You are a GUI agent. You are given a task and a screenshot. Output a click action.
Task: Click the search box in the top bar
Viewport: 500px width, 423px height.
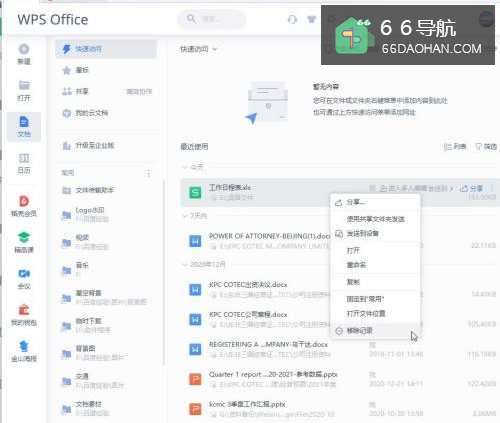coord(212,19)
